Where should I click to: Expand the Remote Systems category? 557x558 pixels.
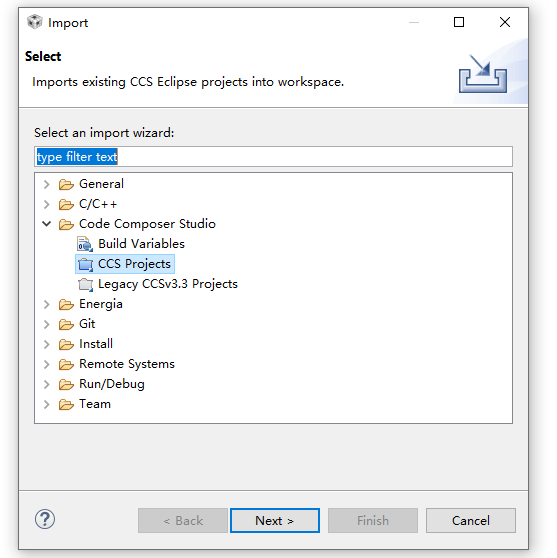[x=47, y=364]
